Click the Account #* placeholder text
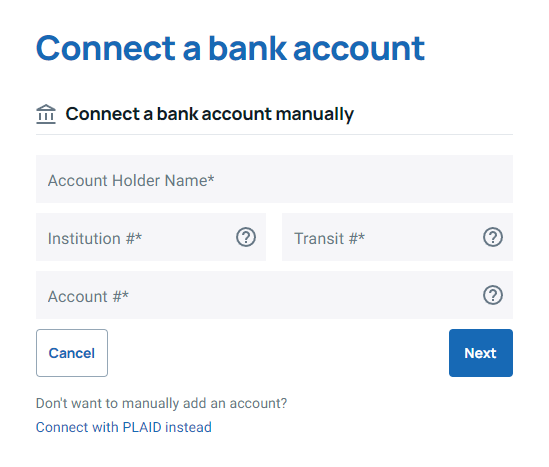 click(x=88, y=297)
